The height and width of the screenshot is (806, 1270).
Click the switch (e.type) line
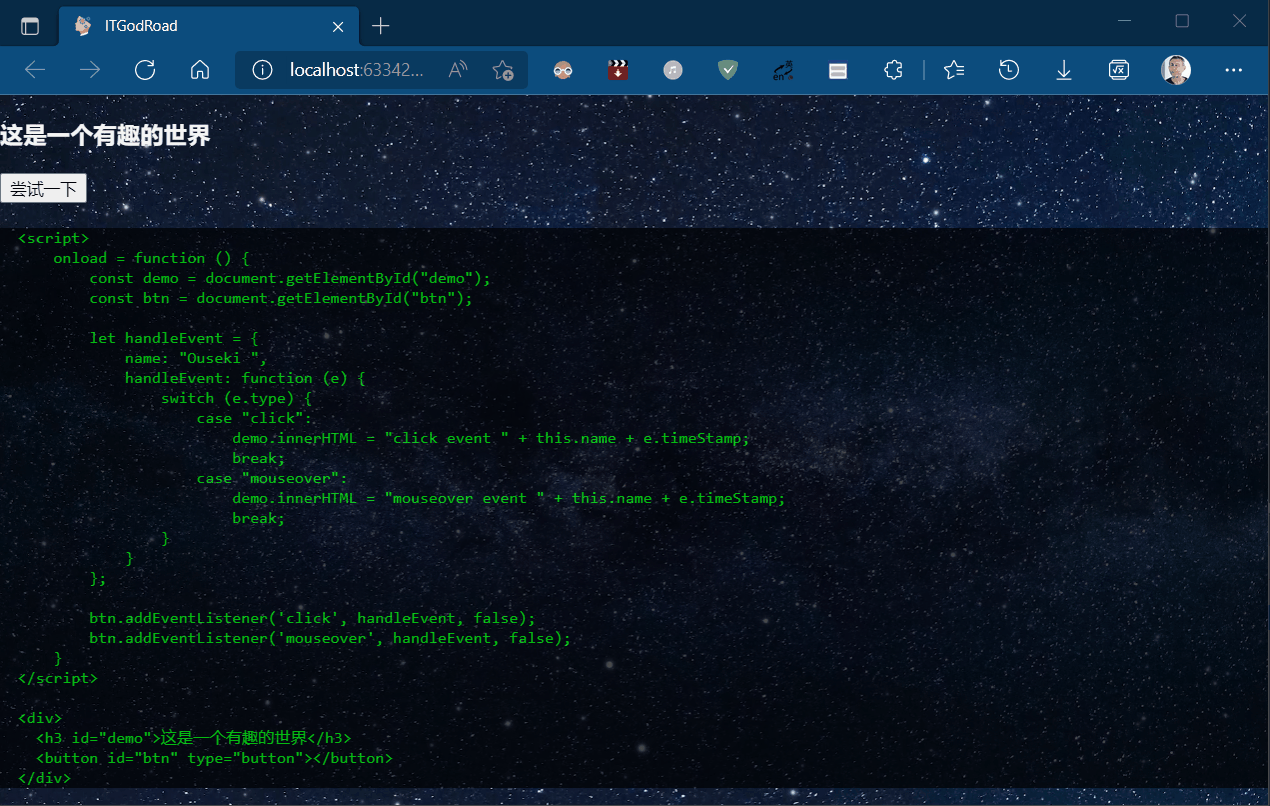tap(236, 398)
